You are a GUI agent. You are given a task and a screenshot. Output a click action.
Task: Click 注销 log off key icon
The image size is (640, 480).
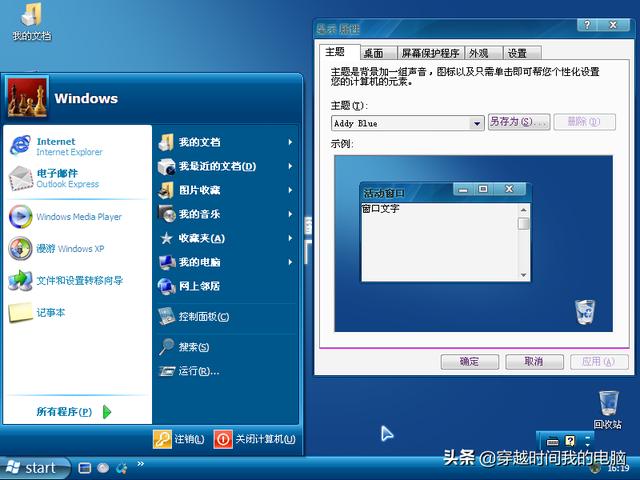(x=162, y=439)
